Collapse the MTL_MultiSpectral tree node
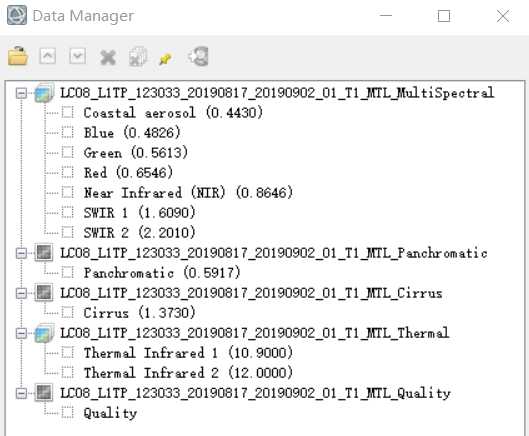This screenshot has width=529, height=436. 21,93
